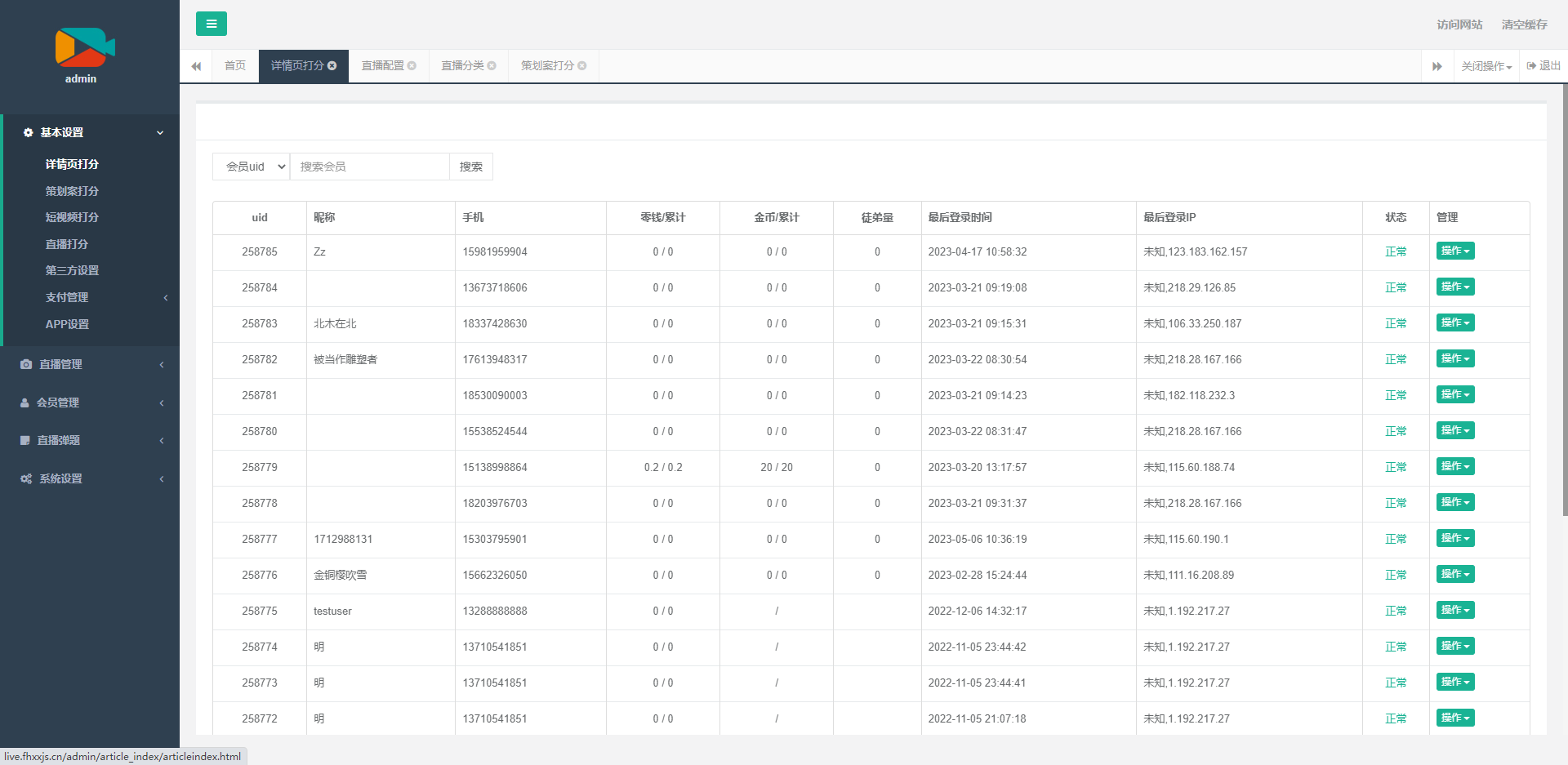Click the 访问网站 link
Screen dimensions: 1568x765
pos(1459,24)
